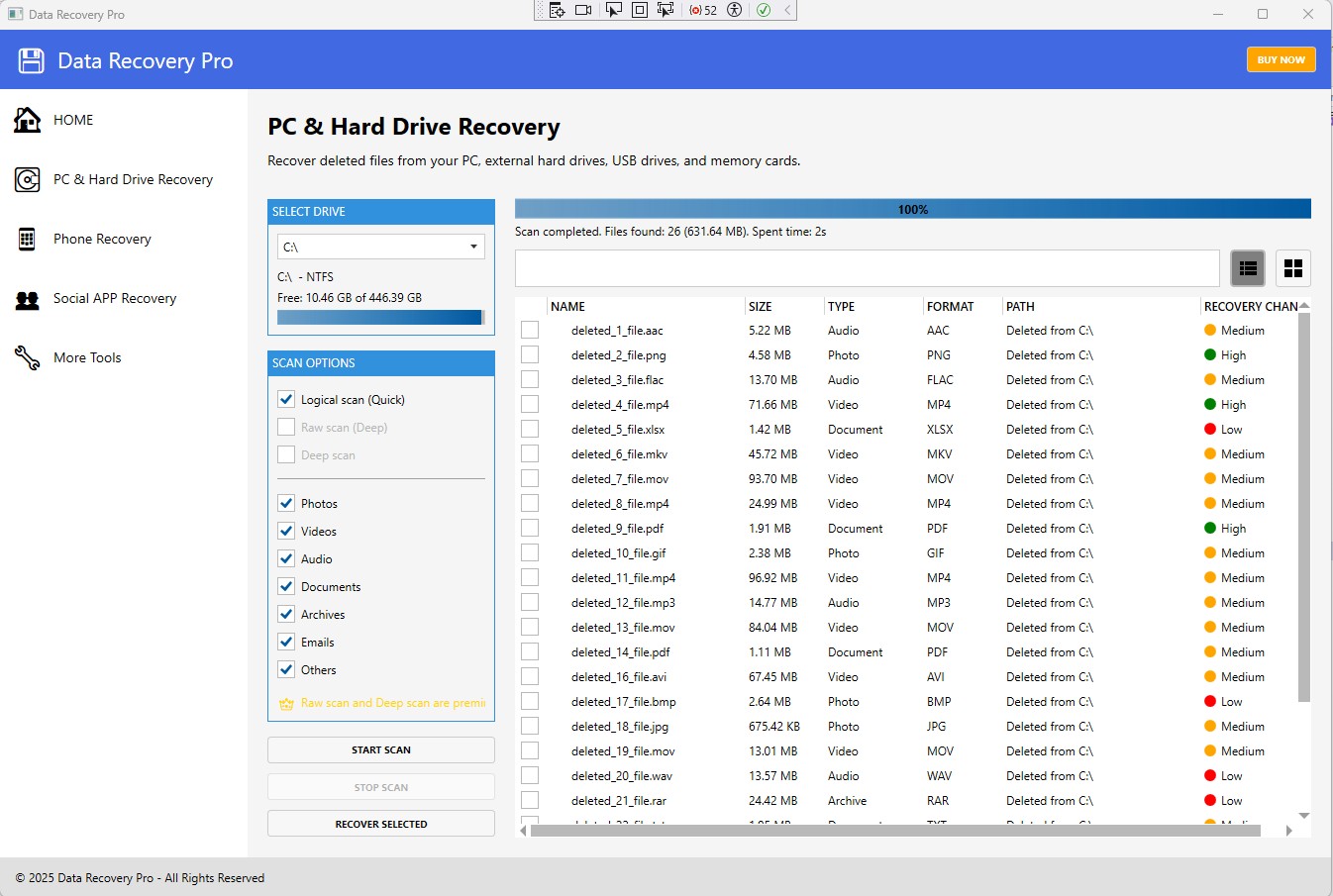Uncheck the Audio file type checkbox
The image size is (1333, 896).
pyautogui.click(x=286, y=558)
